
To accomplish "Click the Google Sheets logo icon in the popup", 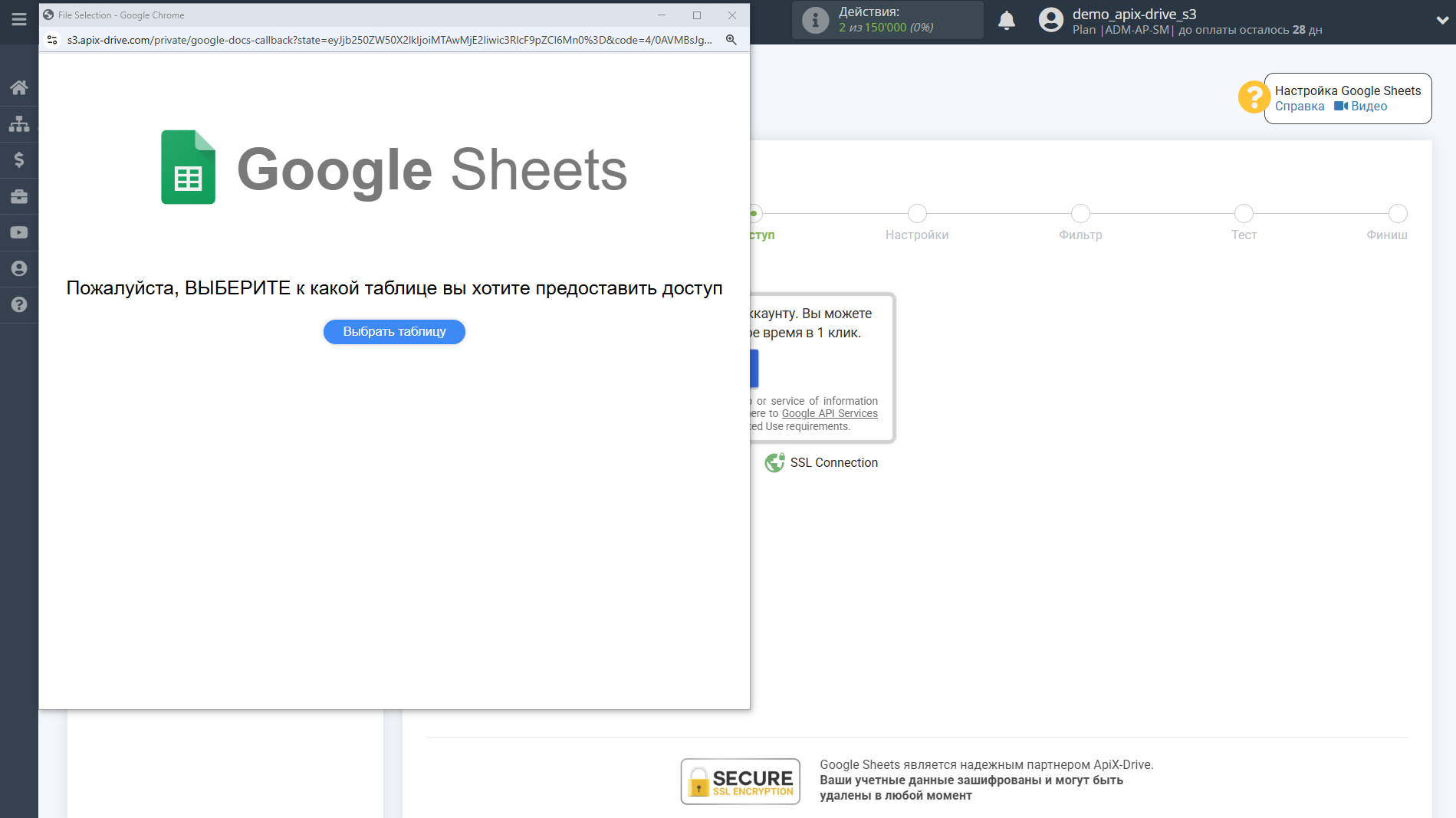I will 188,167.
